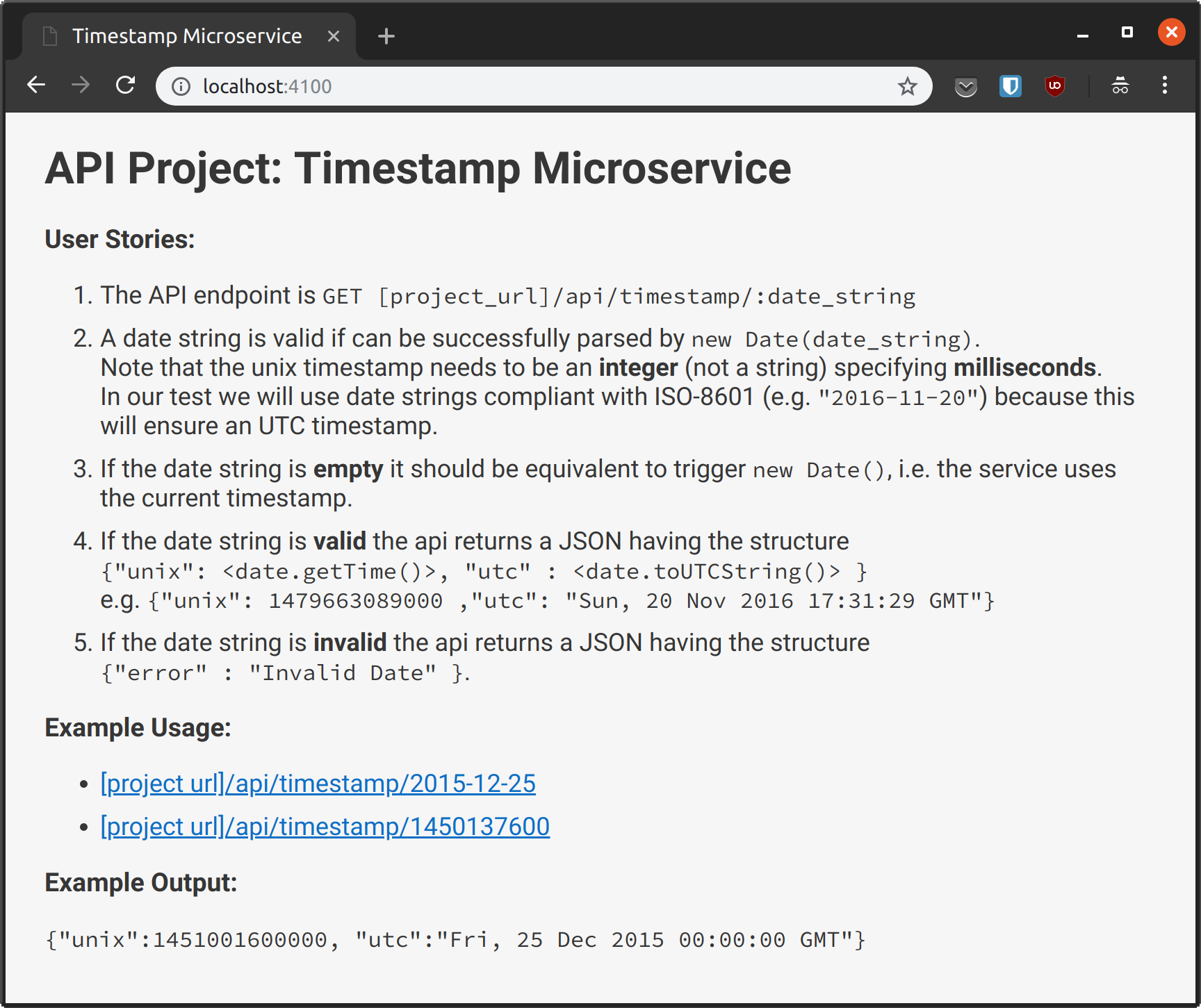Open the uBlock Origin extension
Viewport: 1201px width, 1008px height.
1054,86
